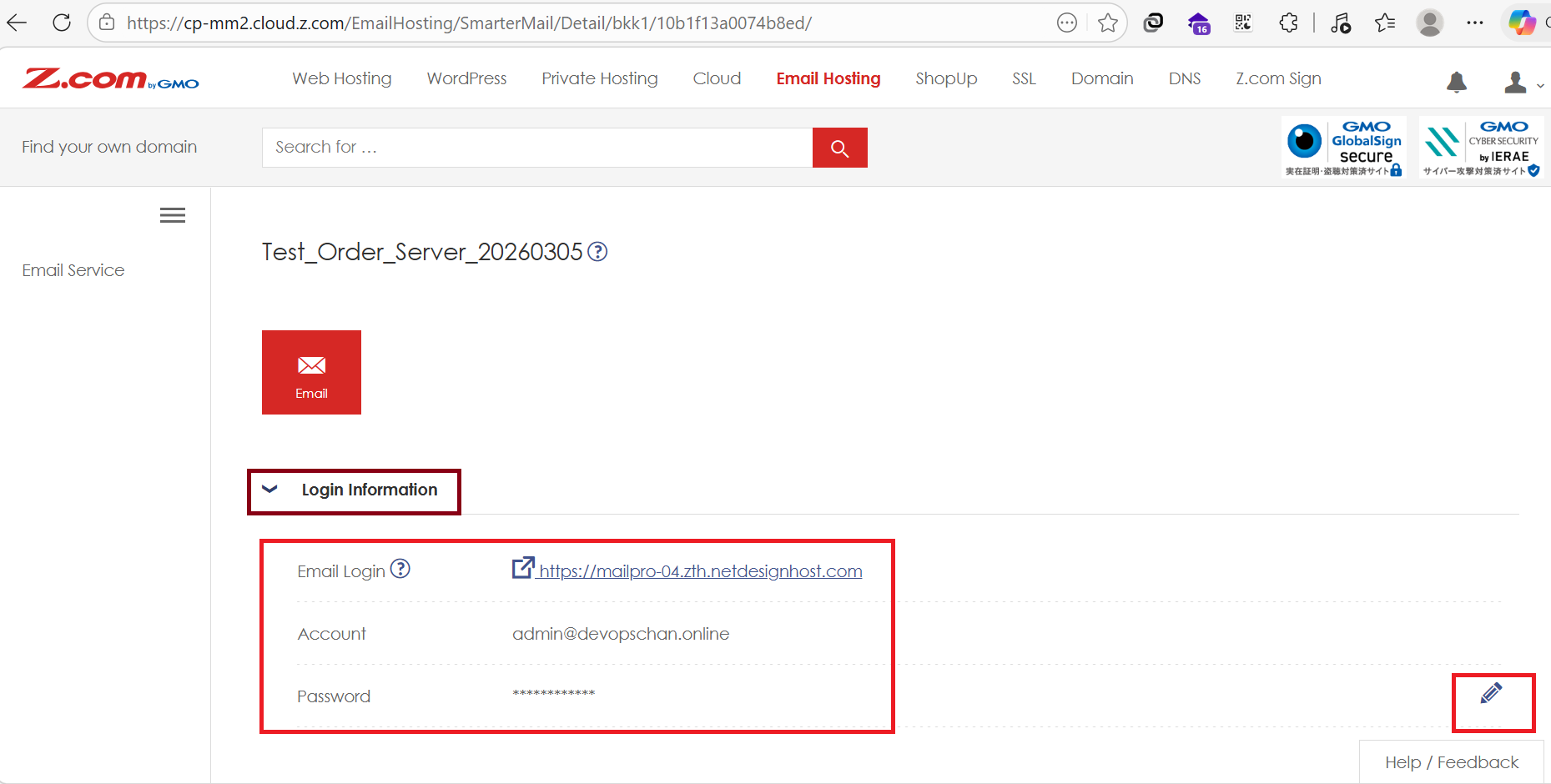Open the favorites list icon

(1385, 23)
